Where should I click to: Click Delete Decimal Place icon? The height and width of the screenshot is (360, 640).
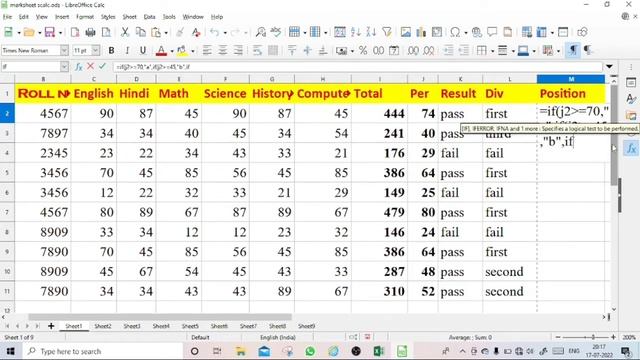pyautogui.click(x=429, y=50)
